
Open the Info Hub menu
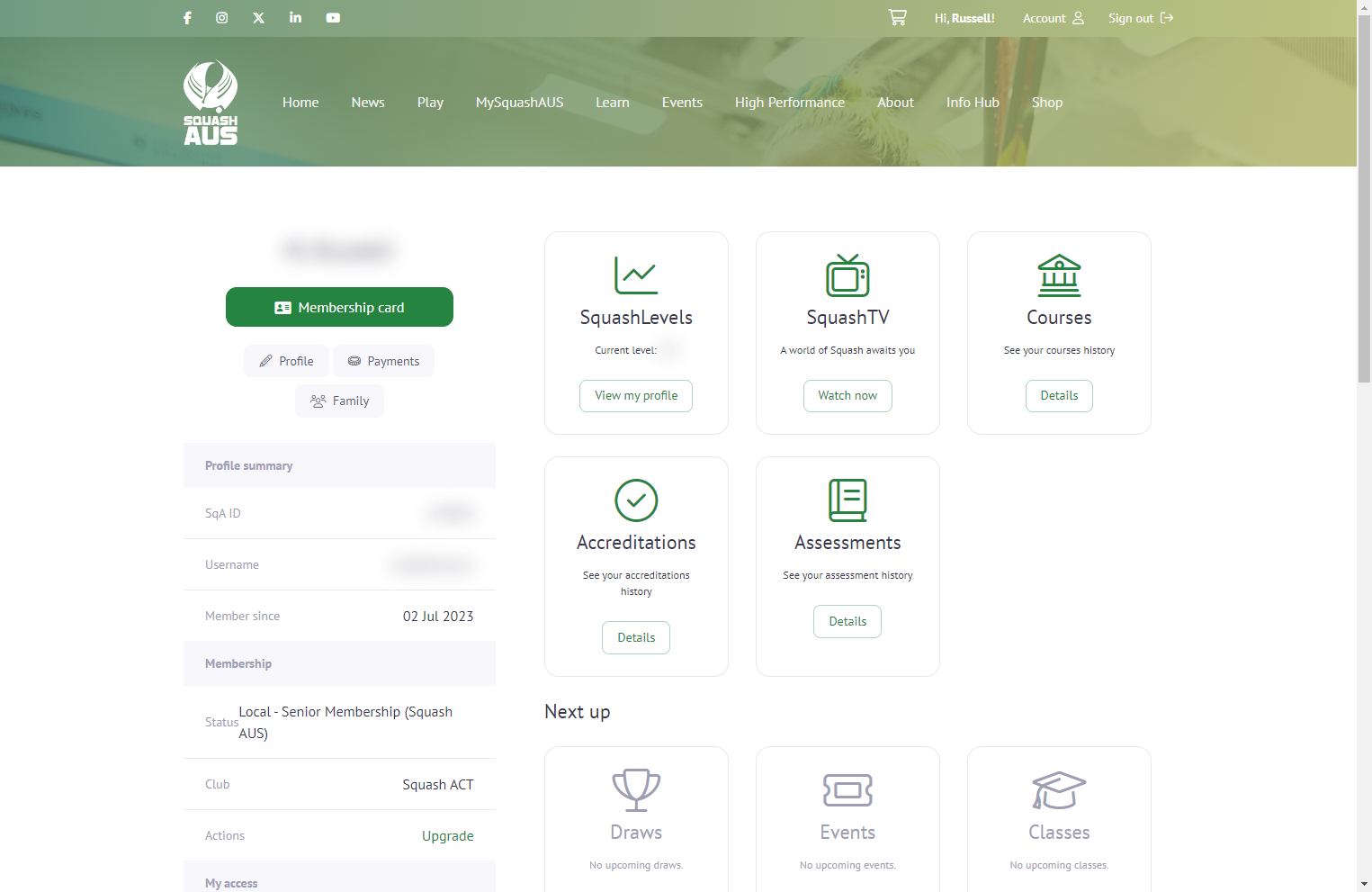(x=973, y=103)
